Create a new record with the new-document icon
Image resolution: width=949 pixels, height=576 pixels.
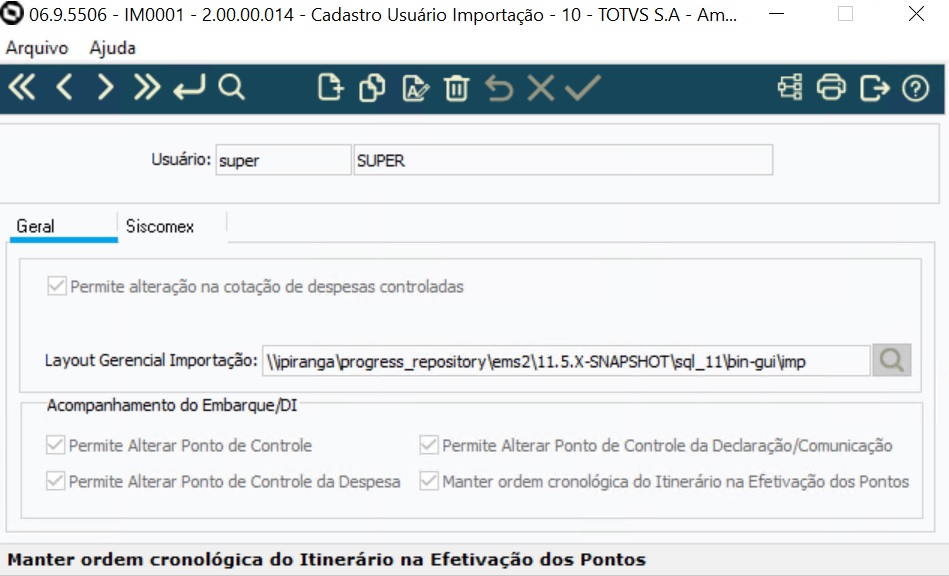click(x=330, y=88)
